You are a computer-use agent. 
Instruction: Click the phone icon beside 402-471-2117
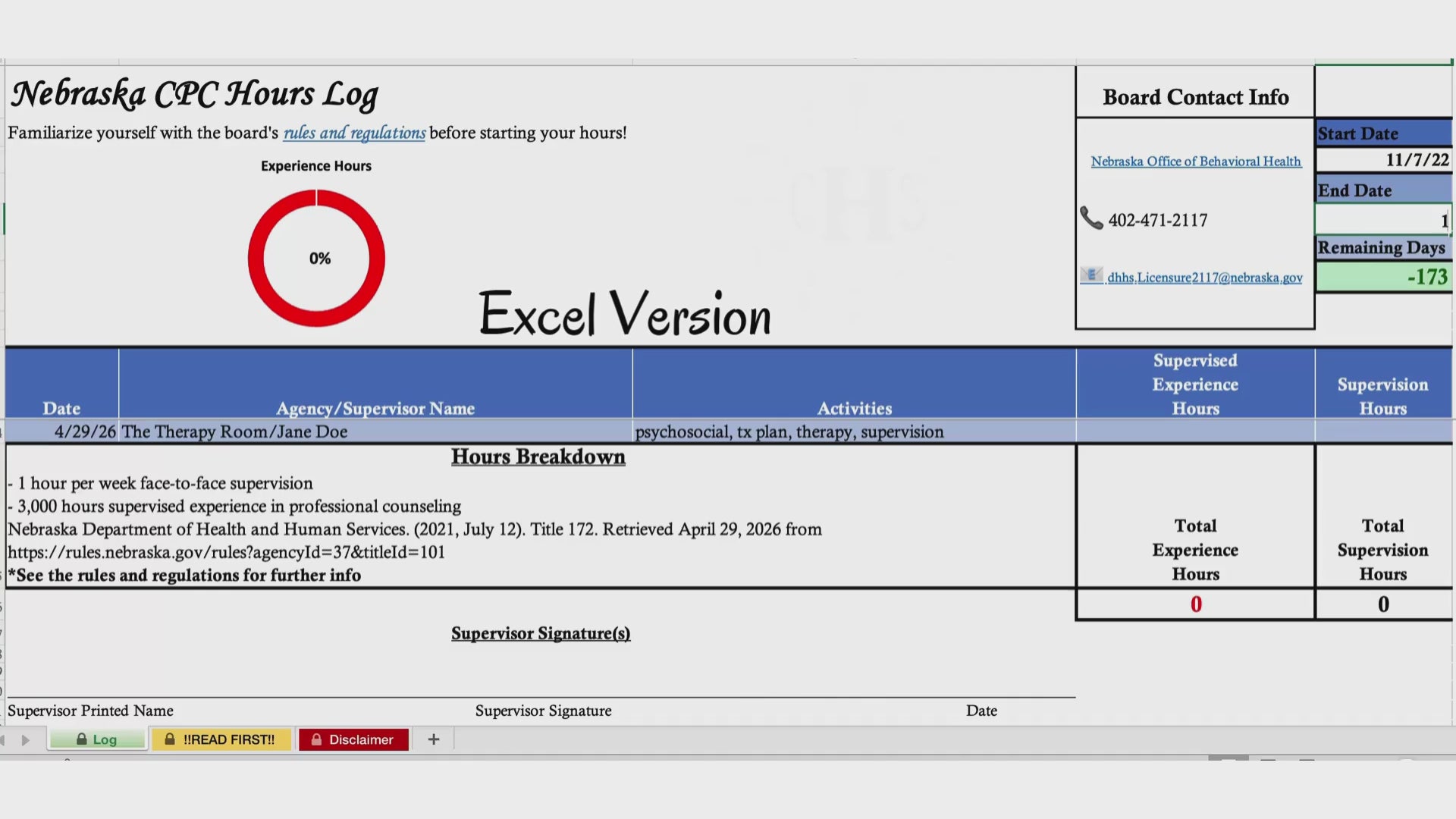[x=1091, y=218]
